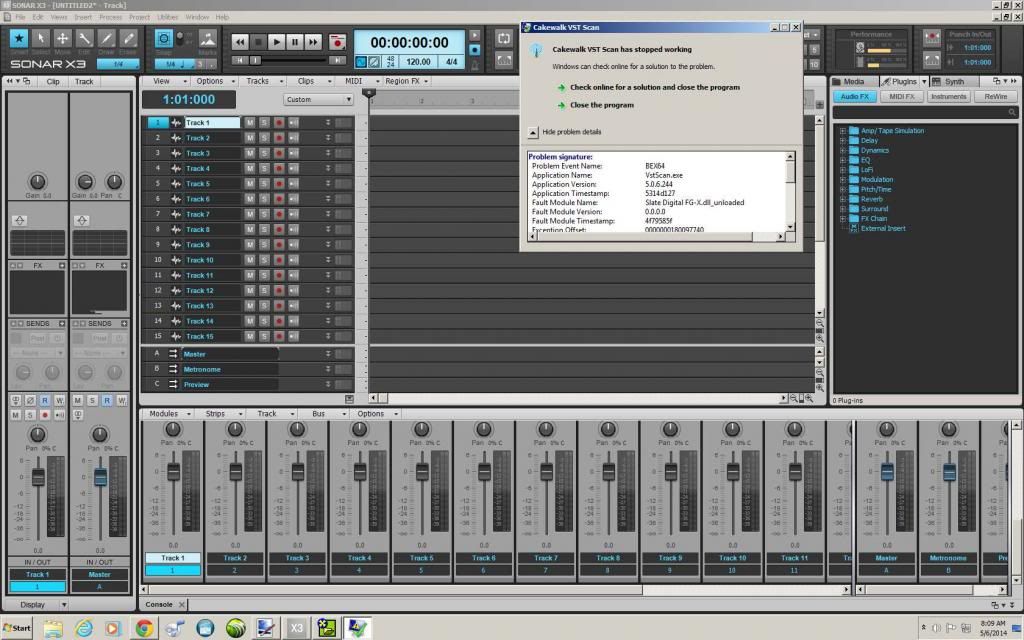Click the transport Record button
Image resolution: width=1024 pixels, height=640 pixels.
tap(338, 42)
